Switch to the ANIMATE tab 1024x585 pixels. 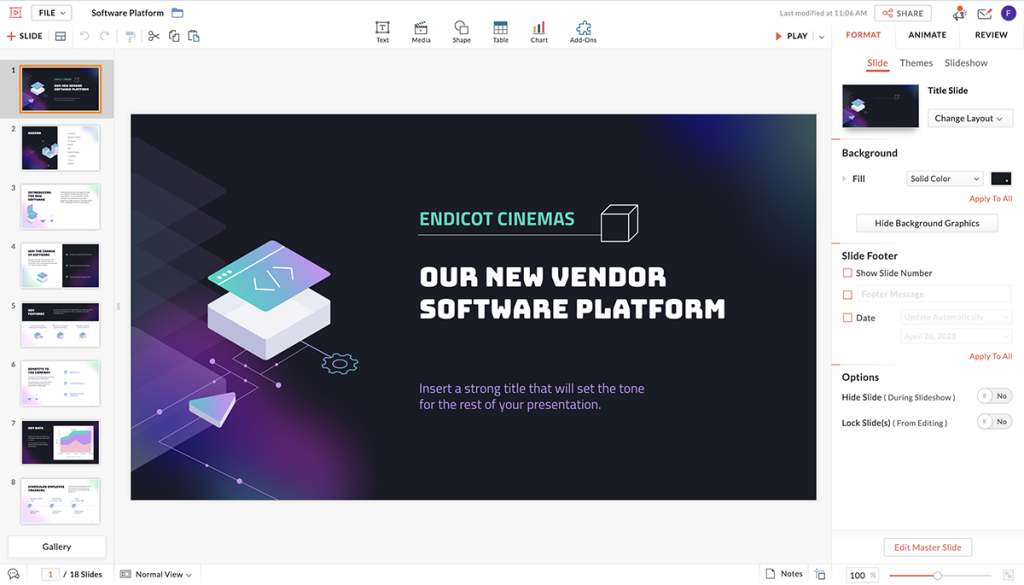pyautogui.click(x=927, y=35)
